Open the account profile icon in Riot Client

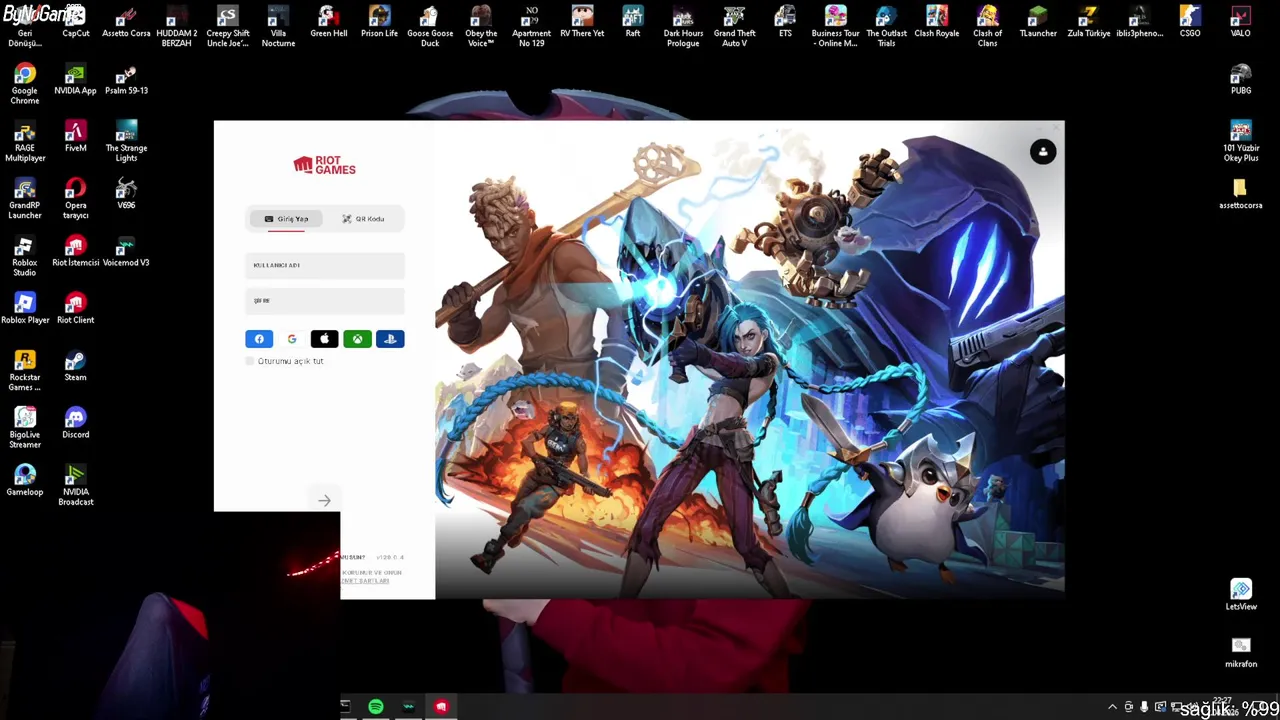[x=1043, y=152]
